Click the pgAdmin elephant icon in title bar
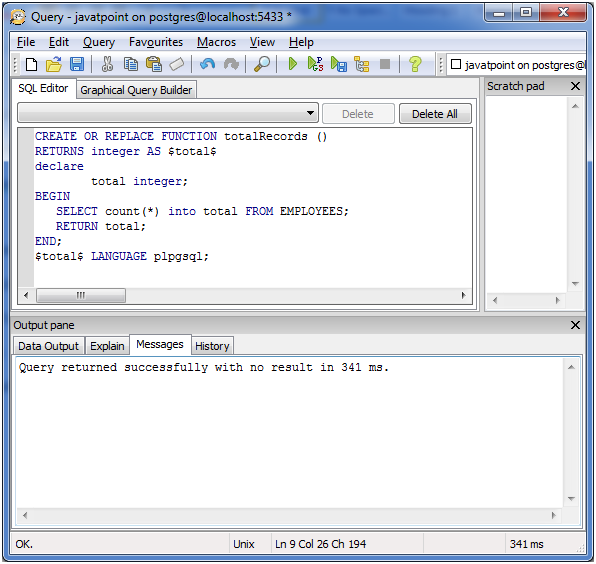The height and width of the screenshot is (564, 596). click(18, 17)
